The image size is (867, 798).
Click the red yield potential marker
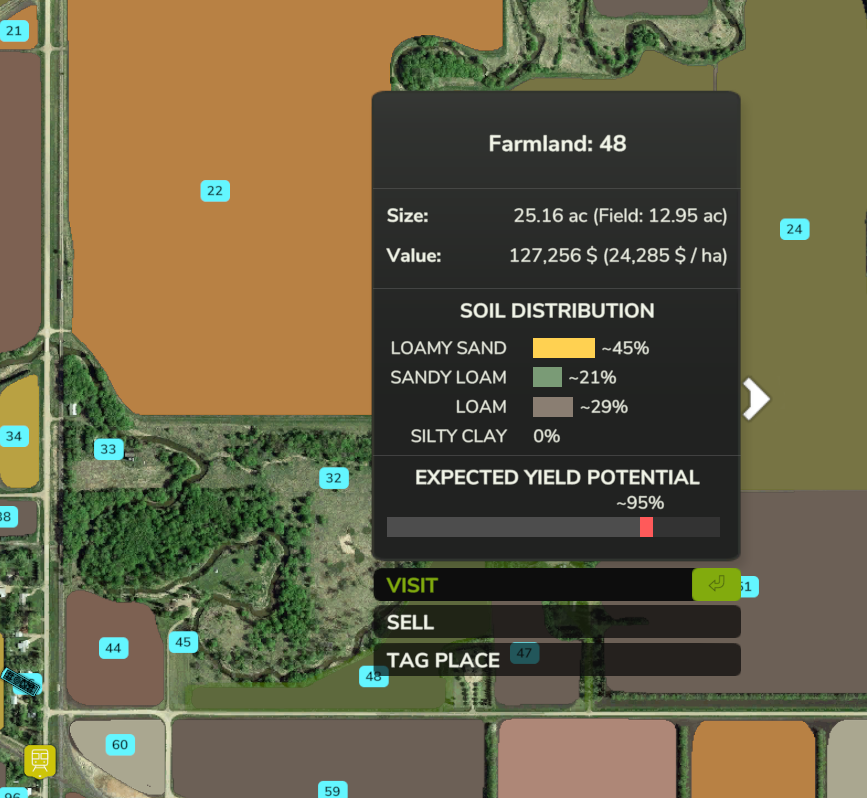point(646,527)
